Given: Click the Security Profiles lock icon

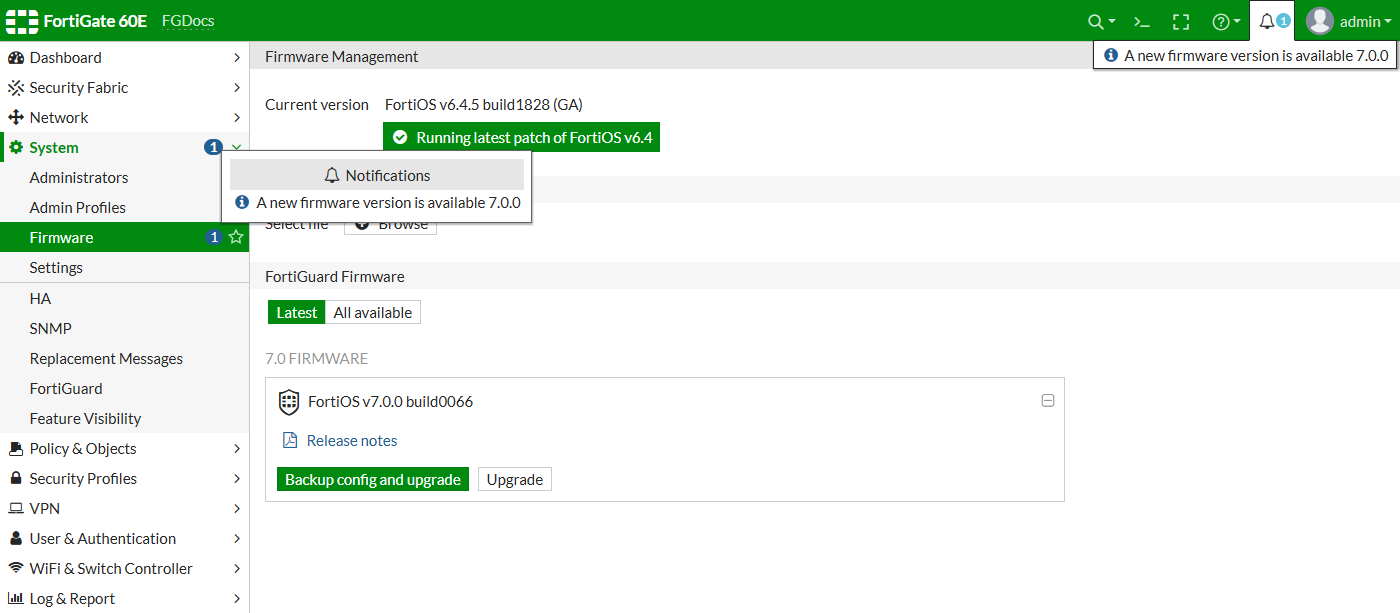Looking at the screenshot, I should tap(16, 478).
